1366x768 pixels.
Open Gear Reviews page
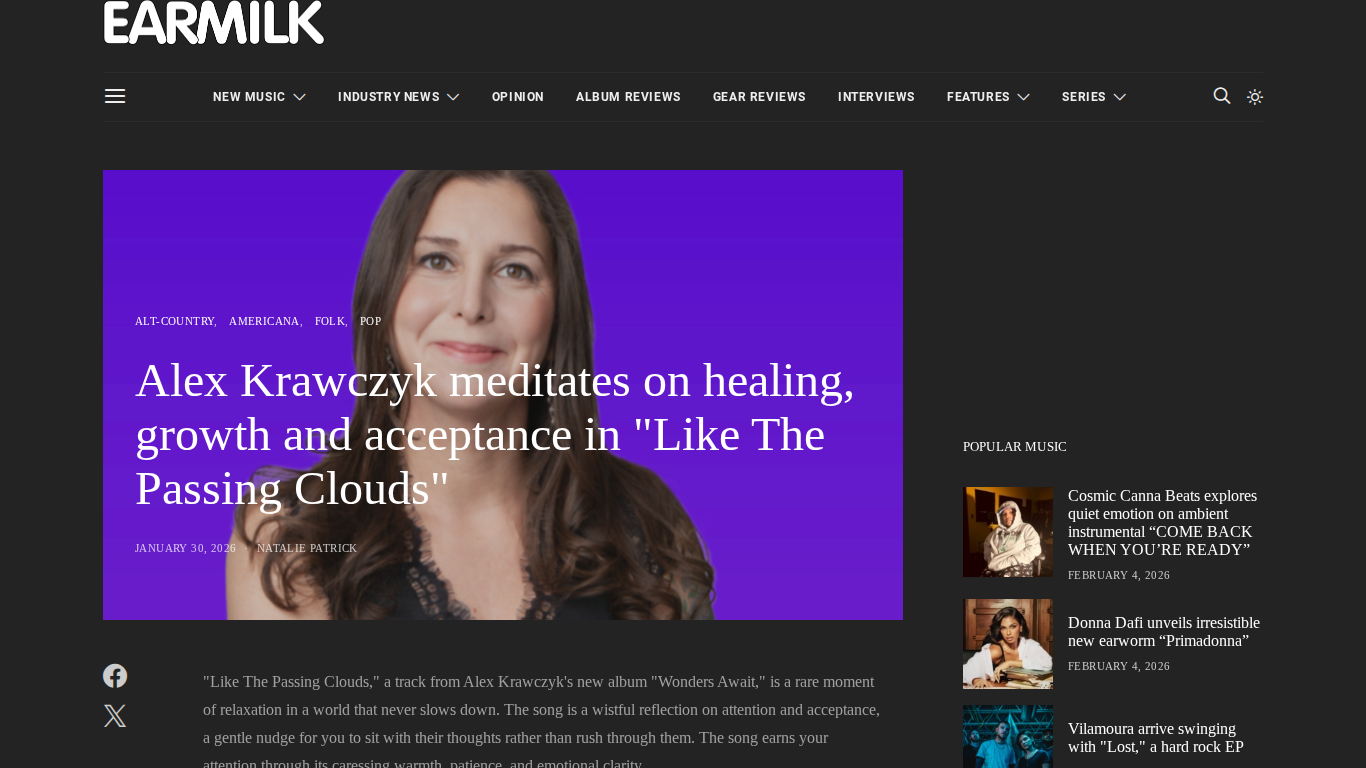[x=759, y=97]
